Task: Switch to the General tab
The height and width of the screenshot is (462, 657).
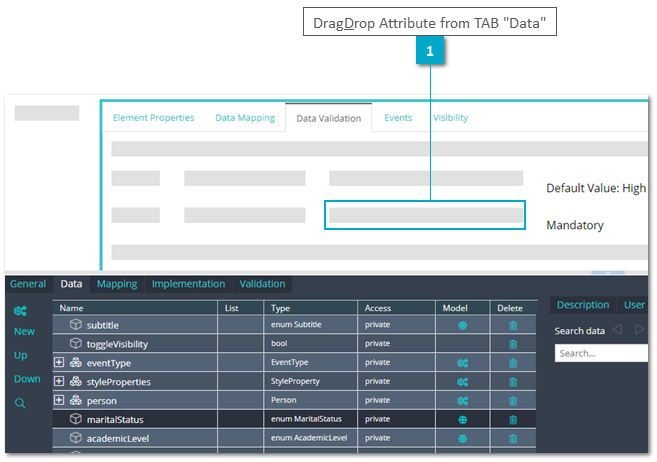Action: tap(28, 284)
